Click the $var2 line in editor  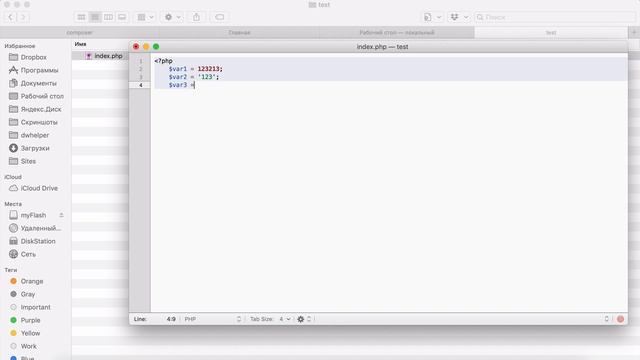point(194,77)
